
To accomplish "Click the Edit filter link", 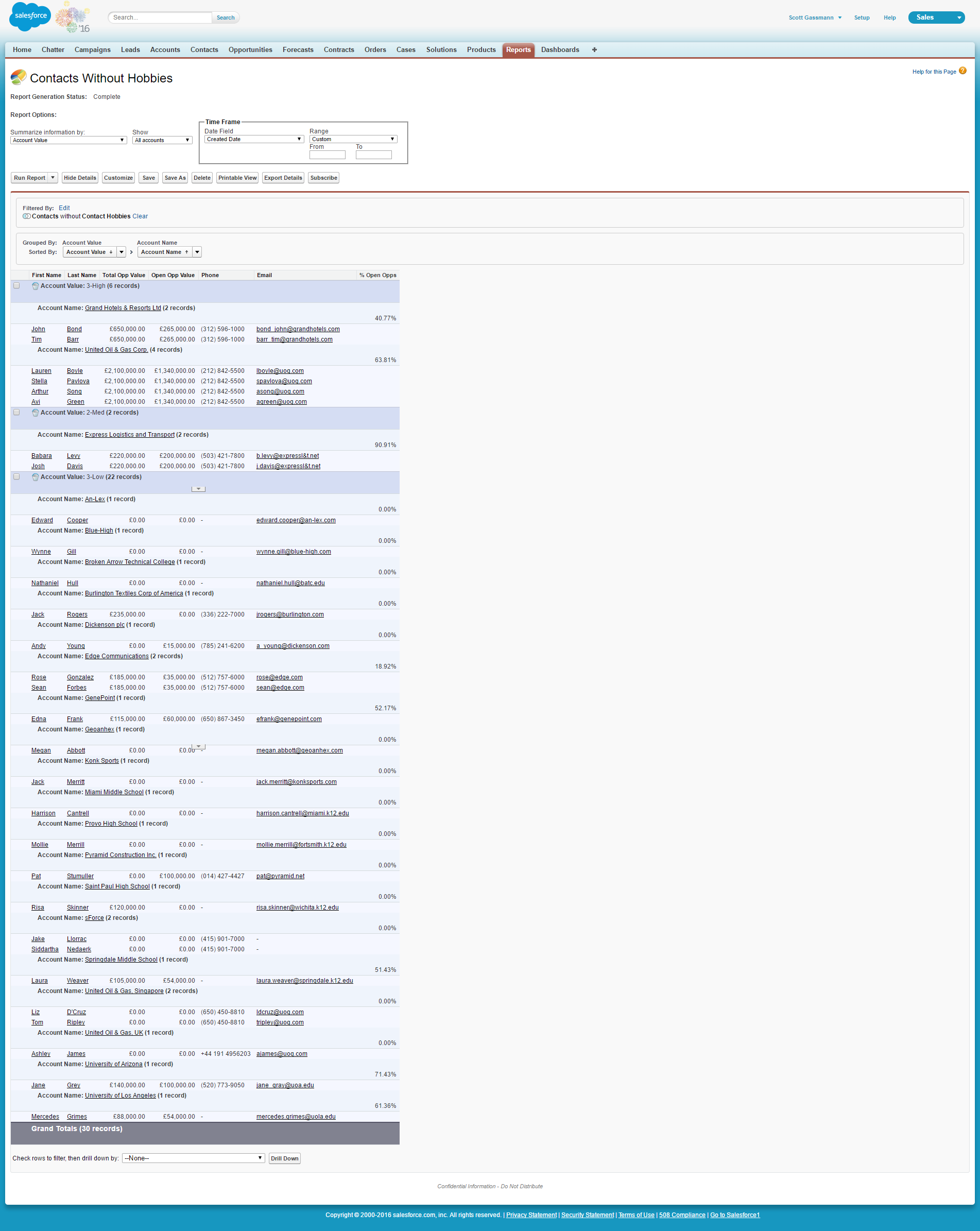I will 64,208.
